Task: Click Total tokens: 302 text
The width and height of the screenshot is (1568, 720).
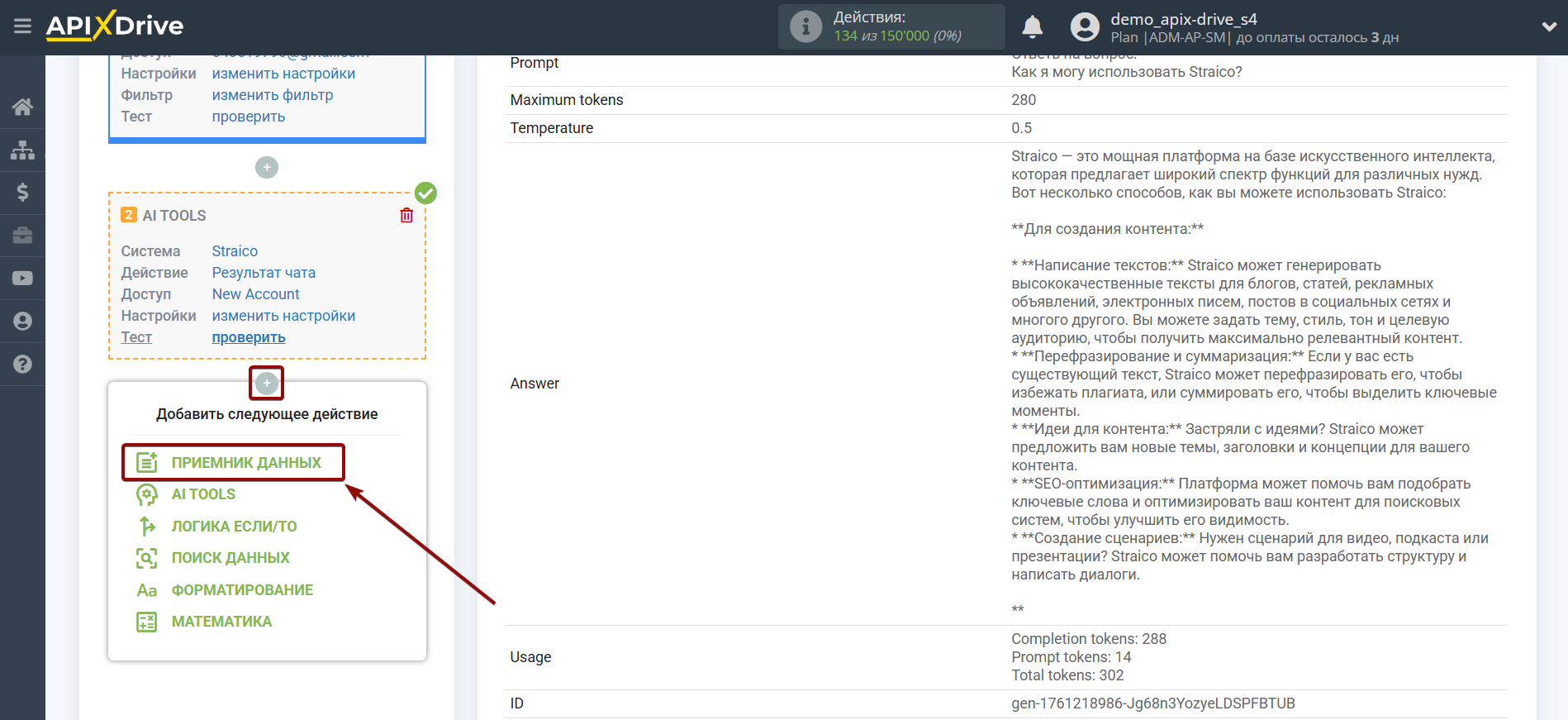Action: pos(1067,675)
